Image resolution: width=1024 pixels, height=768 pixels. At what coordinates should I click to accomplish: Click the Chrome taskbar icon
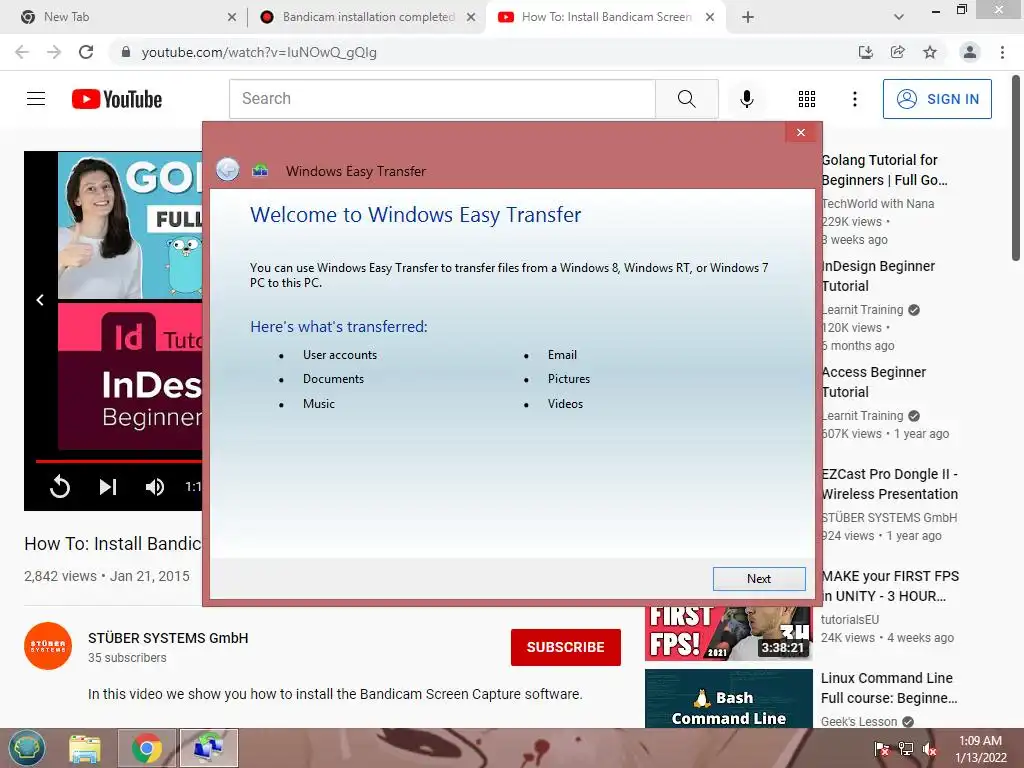point(147,748)
